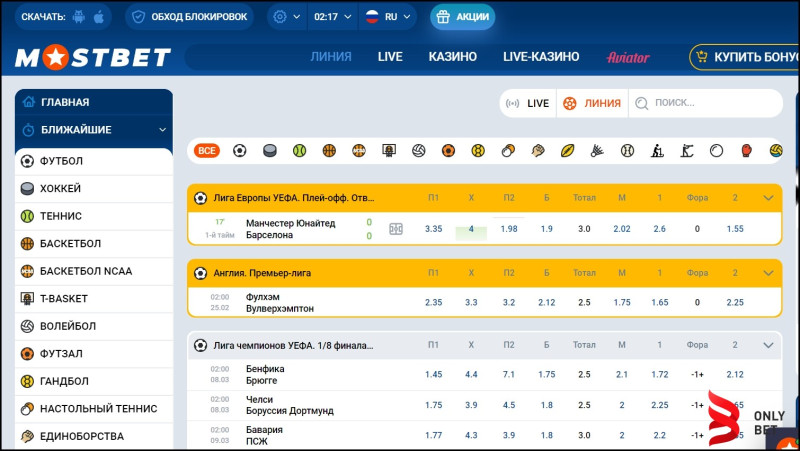Click the КУПИТЬ БОНУС button
This screenshot has height=451, width=800.
(745, 57)
